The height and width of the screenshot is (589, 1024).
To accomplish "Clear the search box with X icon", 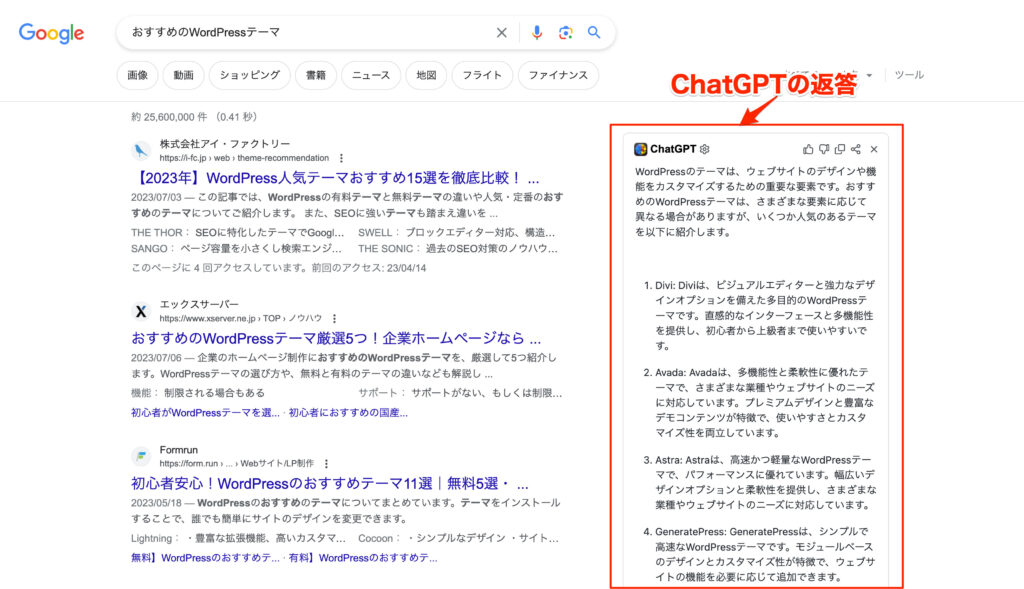I will (502, 33).
